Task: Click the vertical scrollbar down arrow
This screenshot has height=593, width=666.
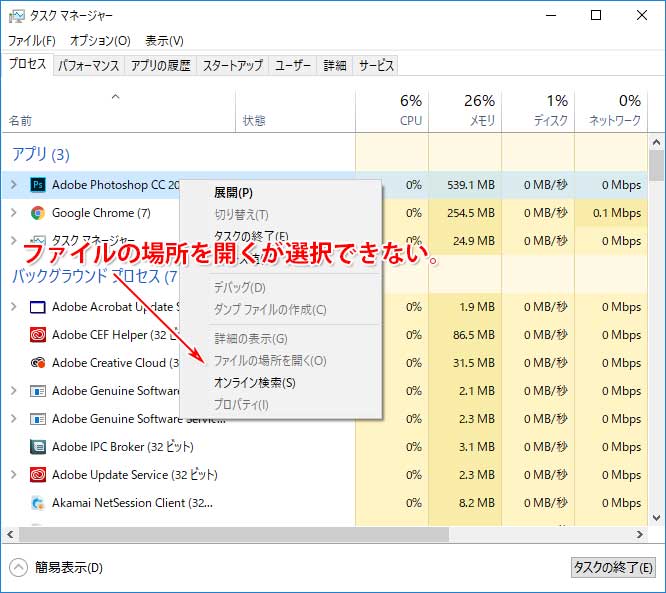Action: (x=656, y=518)
